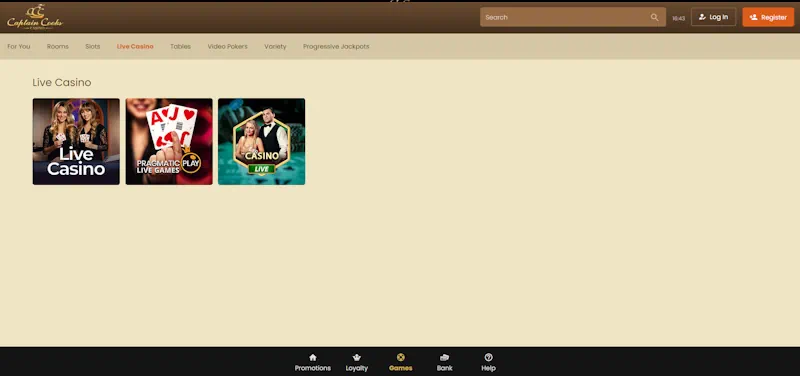Open the Tables tab
Image resolution: width=800 pixels, height=376 pixels.
181,46
